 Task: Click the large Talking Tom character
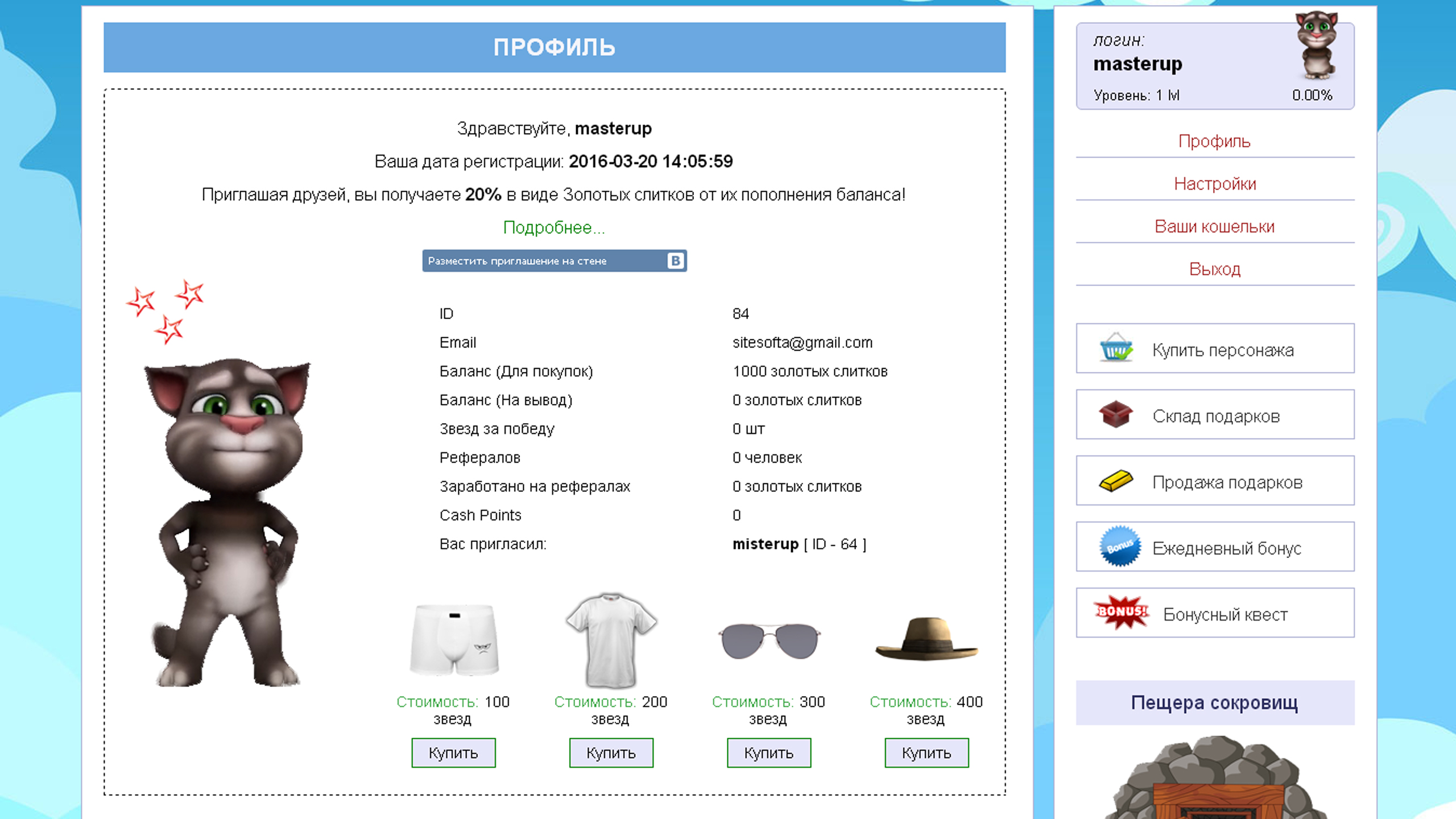227,522
